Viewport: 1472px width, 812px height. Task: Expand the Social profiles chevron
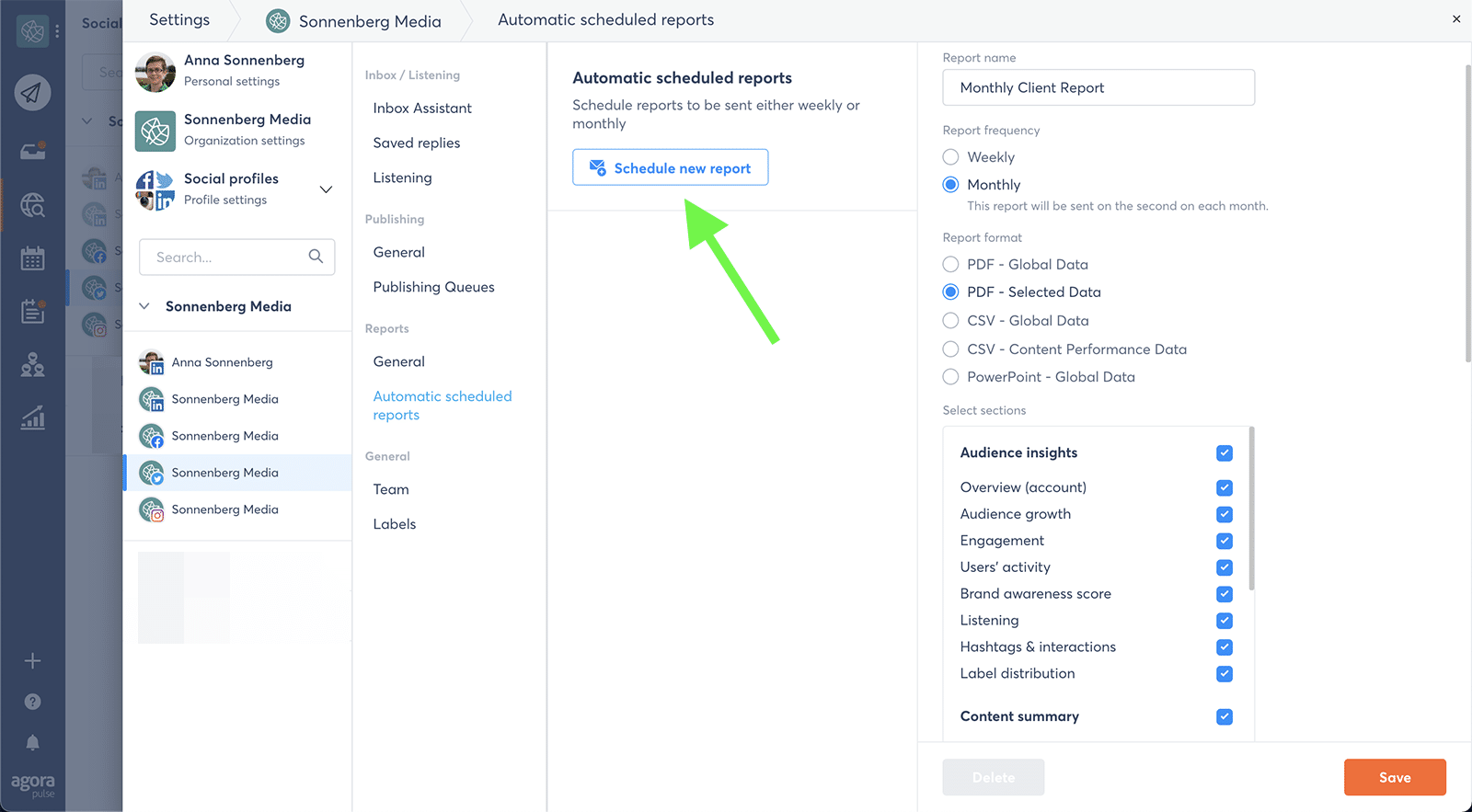click(326, 189)
